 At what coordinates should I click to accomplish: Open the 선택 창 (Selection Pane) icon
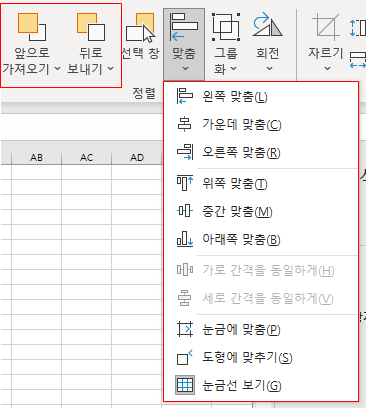tap(140, 28)
